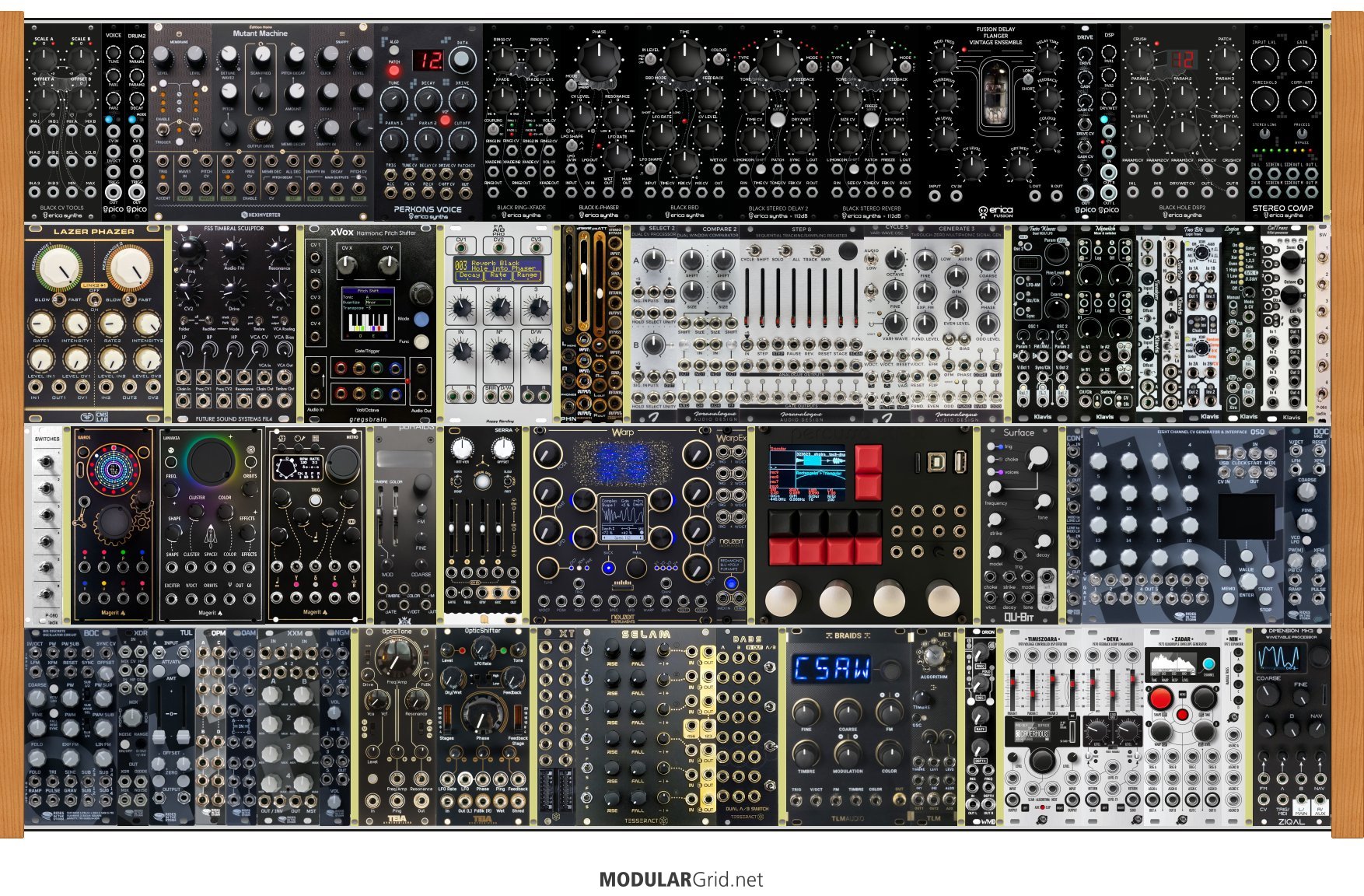The image size is (1364, 896).
Task: Click the USB-B port on the red-keyed module
Action: 937,462
